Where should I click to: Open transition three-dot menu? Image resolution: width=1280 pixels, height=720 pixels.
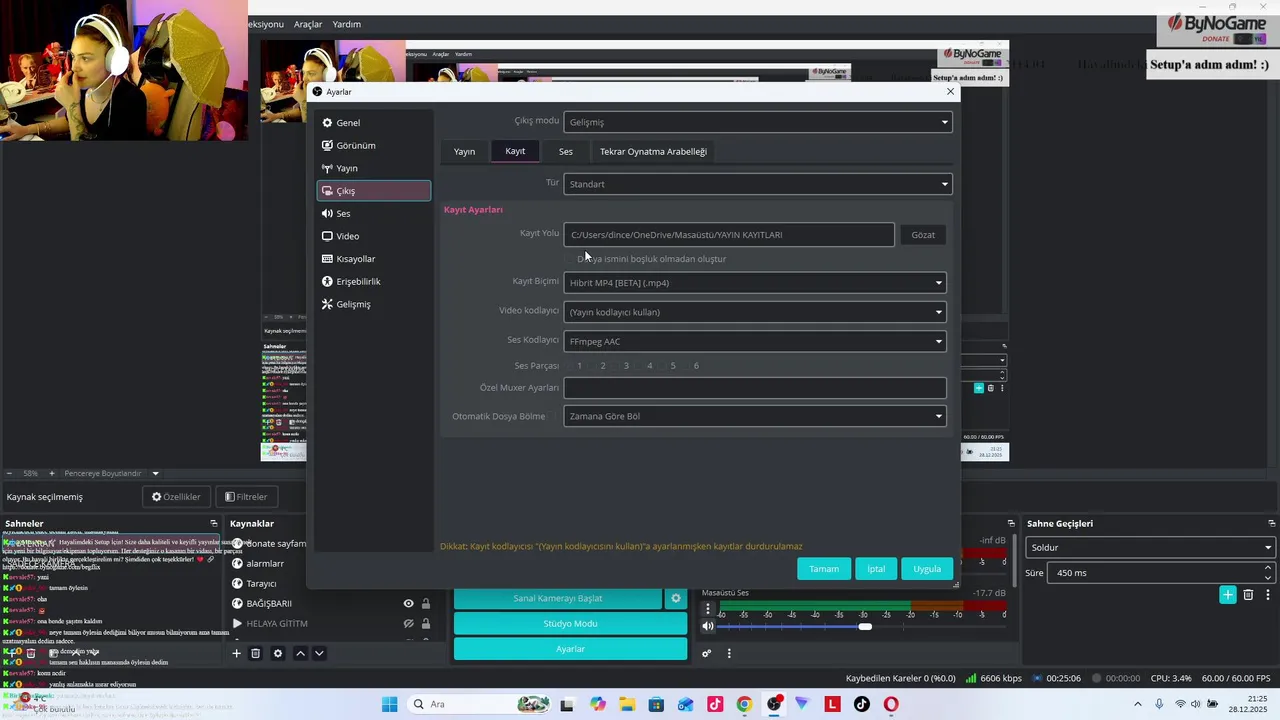coord(1268,595)
